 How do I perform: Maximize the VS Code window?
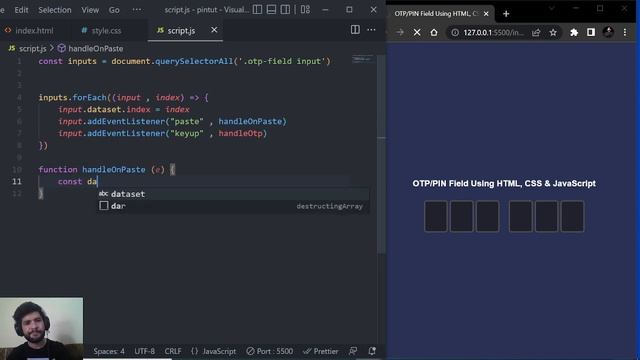coord(349,9)
